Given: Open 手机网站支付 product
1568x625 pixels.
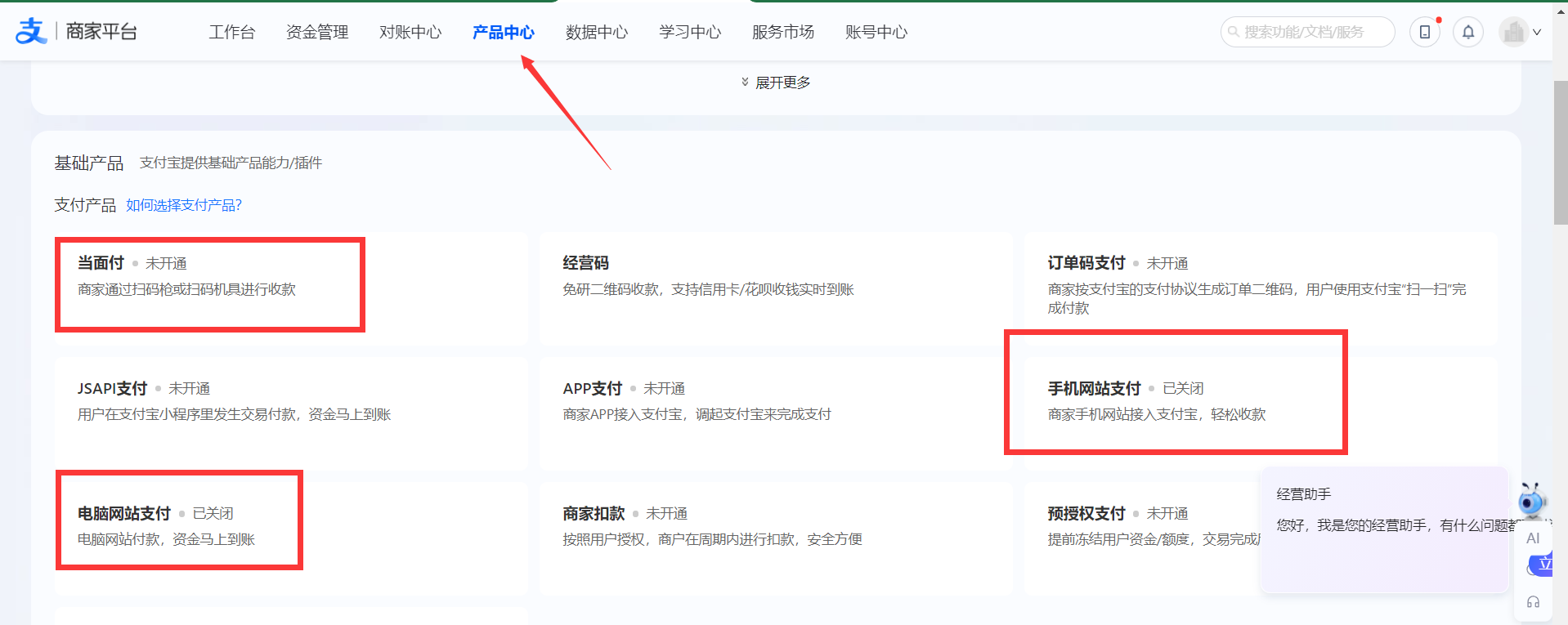Looking at the screenshot, I should pos(1261,413).
